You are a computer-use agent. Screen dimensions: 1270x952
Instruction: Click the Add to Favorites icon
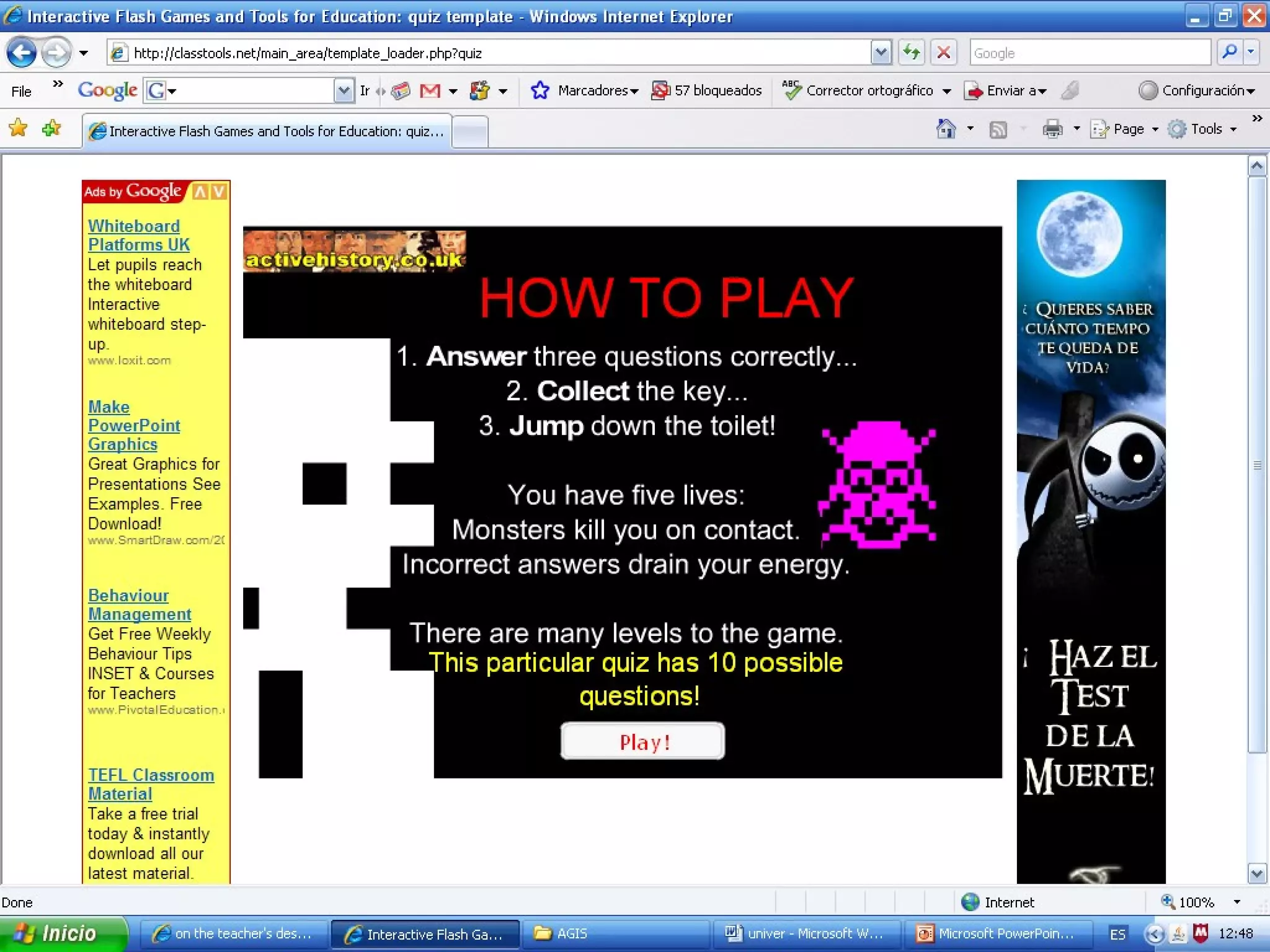click(x=51, y=128)
